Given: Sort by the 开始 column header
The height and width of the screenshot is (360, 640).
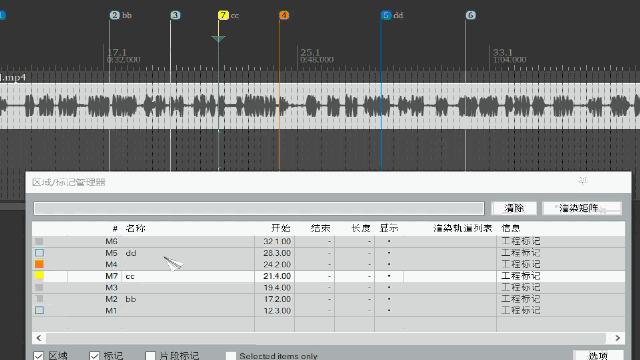Looking at the screenshot, I should point(281,228).
